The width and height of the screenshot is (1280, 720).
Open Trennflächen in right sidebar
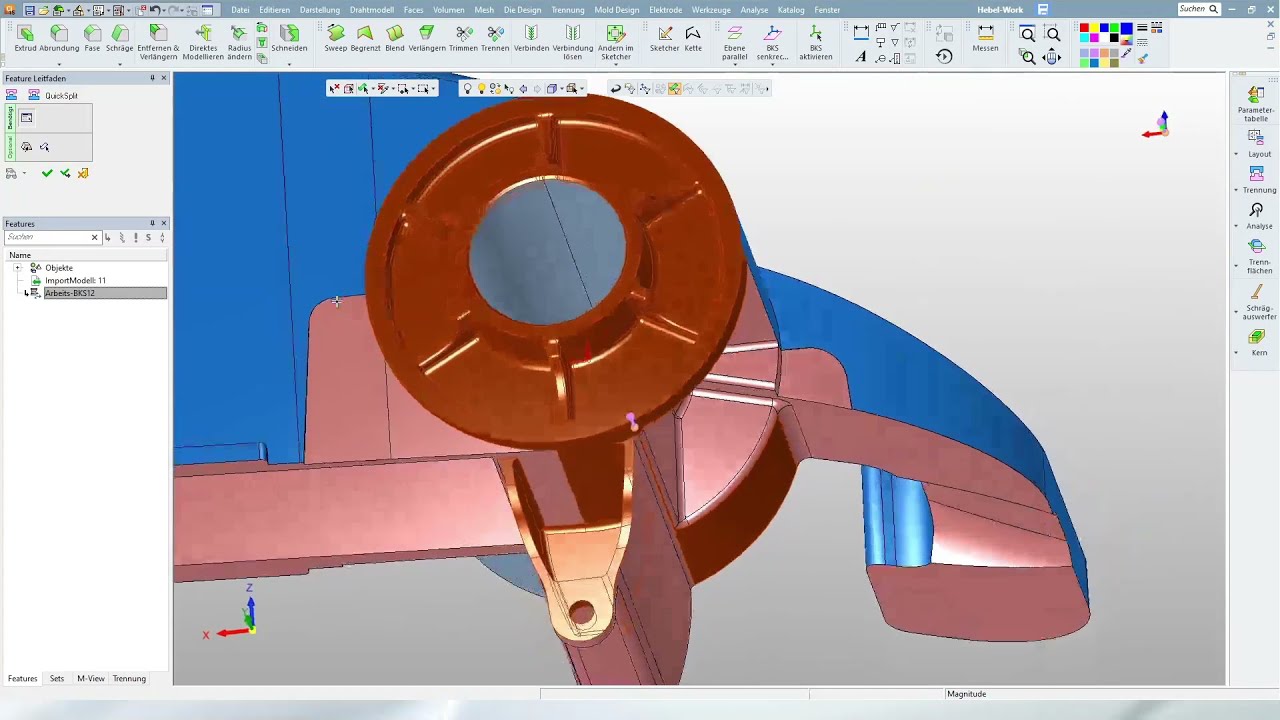[1258, 256]
